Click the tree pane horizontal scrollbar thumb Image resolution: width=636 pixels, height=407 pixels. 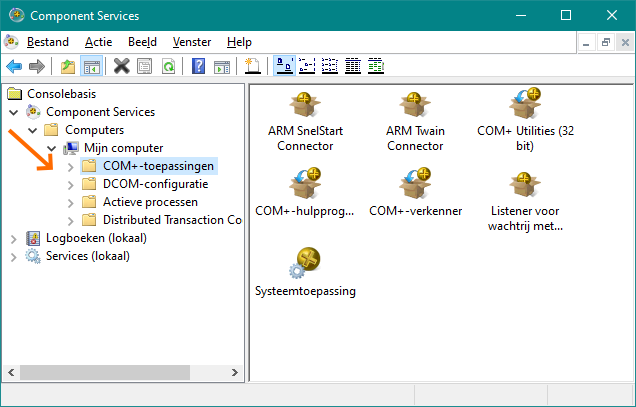pyautogui.click(x=105, y=372)
